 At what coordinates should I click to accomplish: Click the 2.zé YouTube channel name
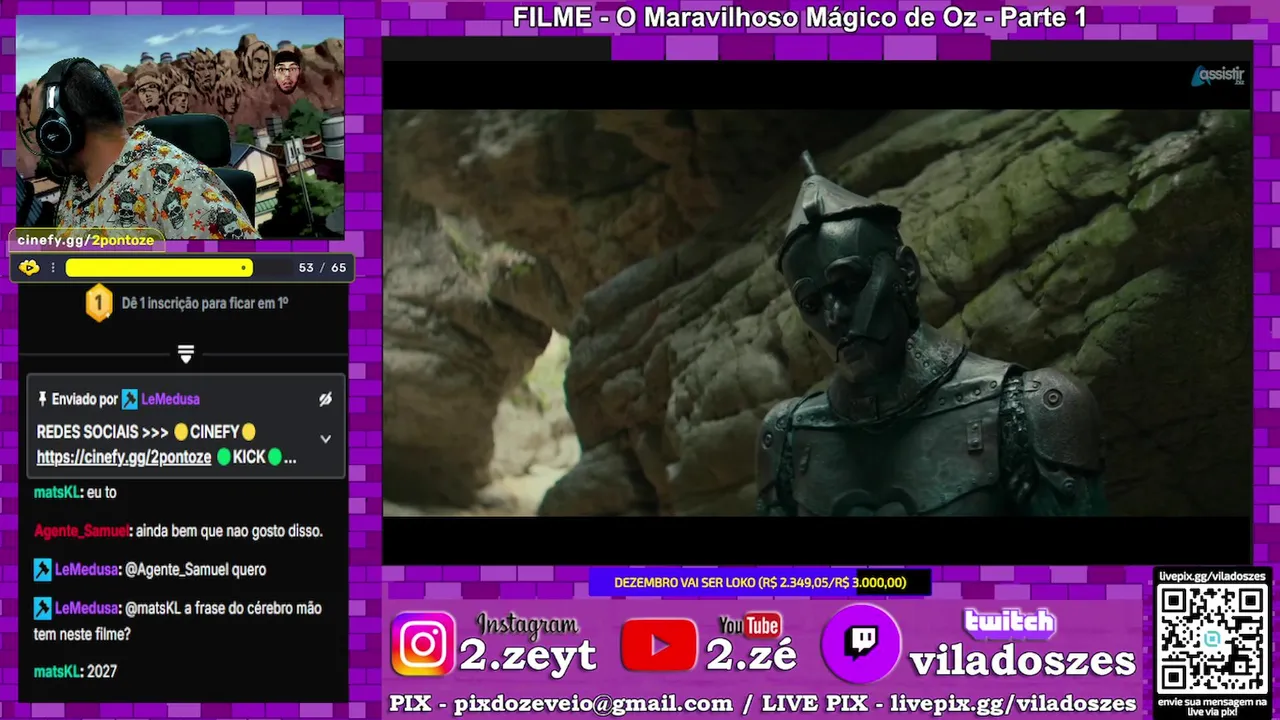click(x=751, y=656)
